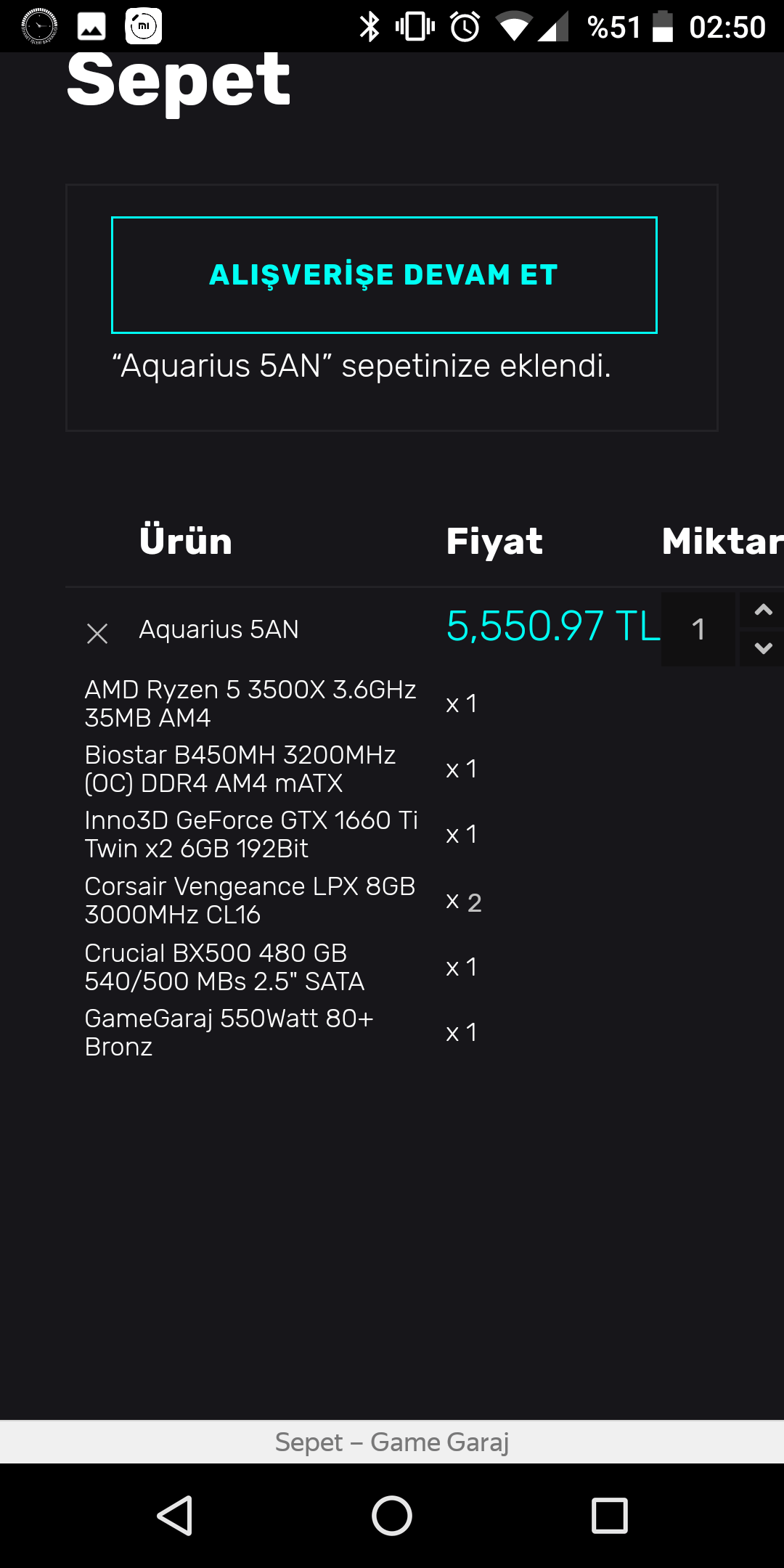Tap the quantity input field
This screenshot has height=1568, width=784.
698,629
